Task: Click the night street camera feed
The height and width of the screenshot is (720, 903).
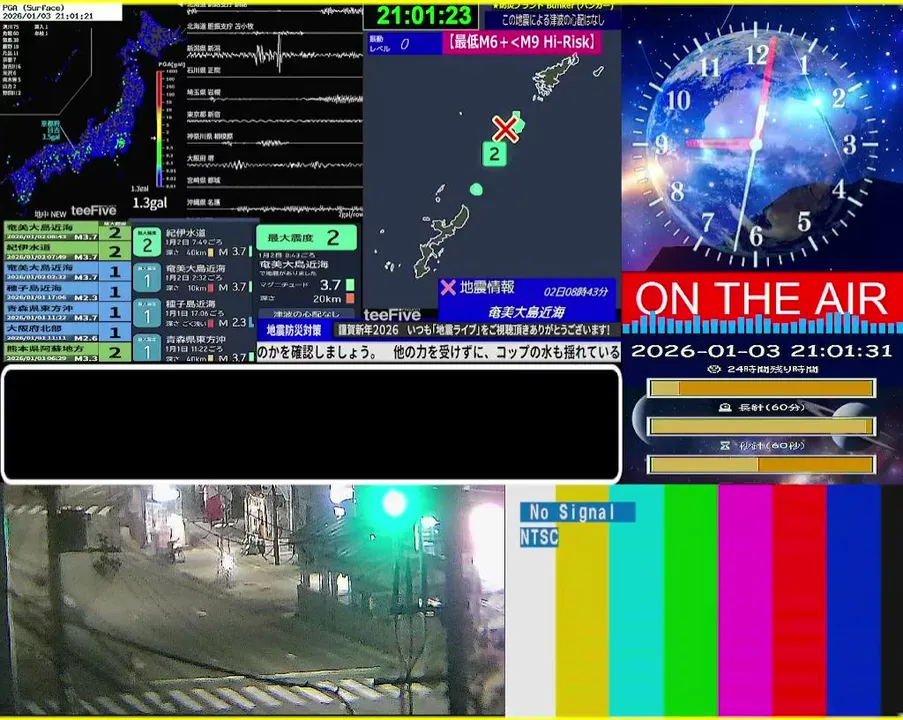Action: click(x=253, y=600)
